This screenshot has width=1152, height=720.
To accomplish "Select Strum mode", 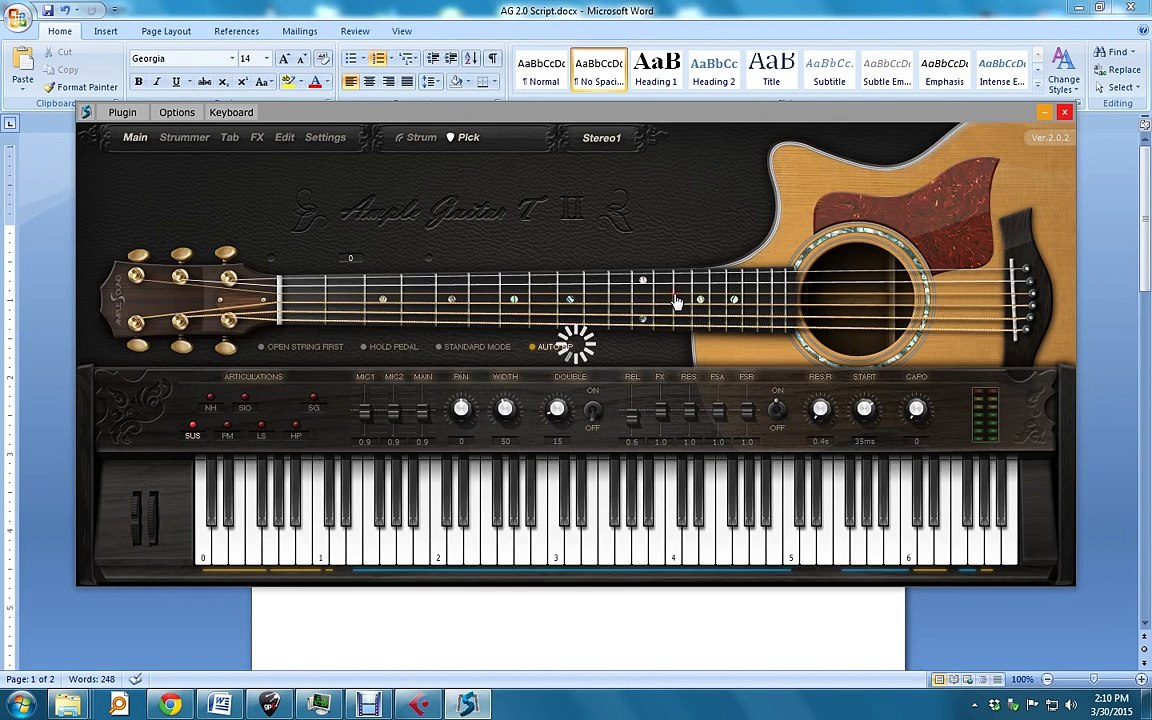I will pos(416,137).
